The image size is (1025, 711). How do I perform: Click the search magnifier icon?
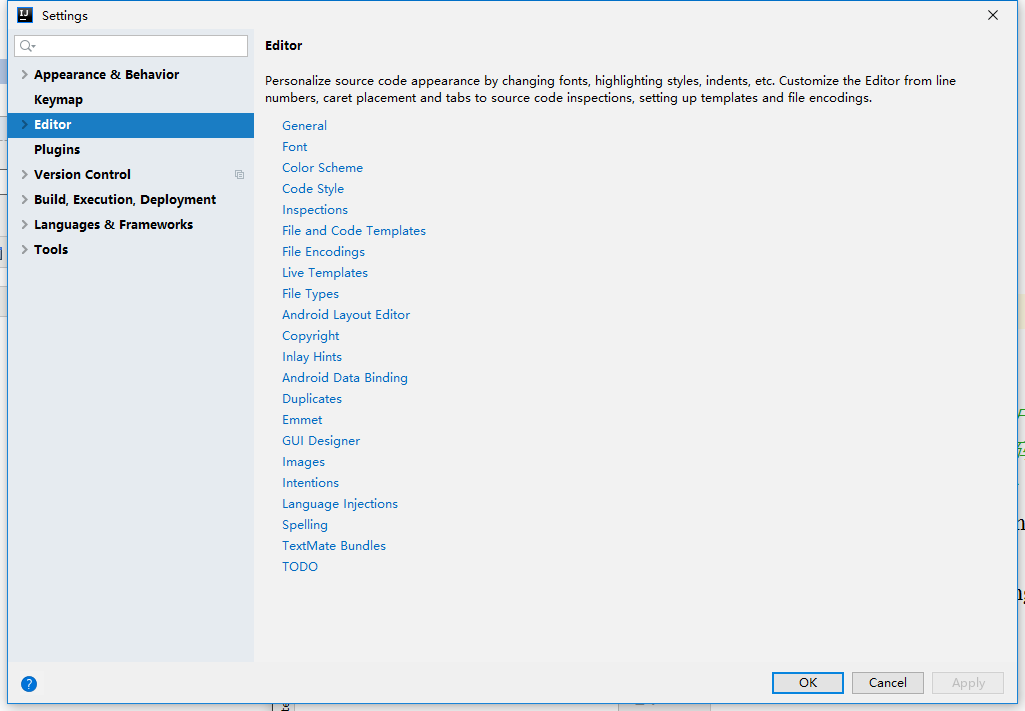pos(27,46)
